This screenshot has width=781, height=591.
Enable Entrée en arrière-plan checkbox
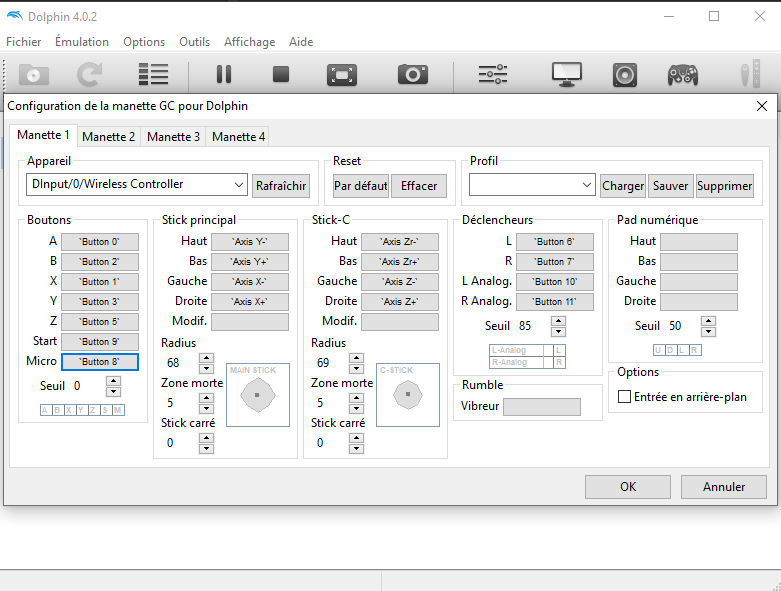pyautogui.click(x=625, y=397)
